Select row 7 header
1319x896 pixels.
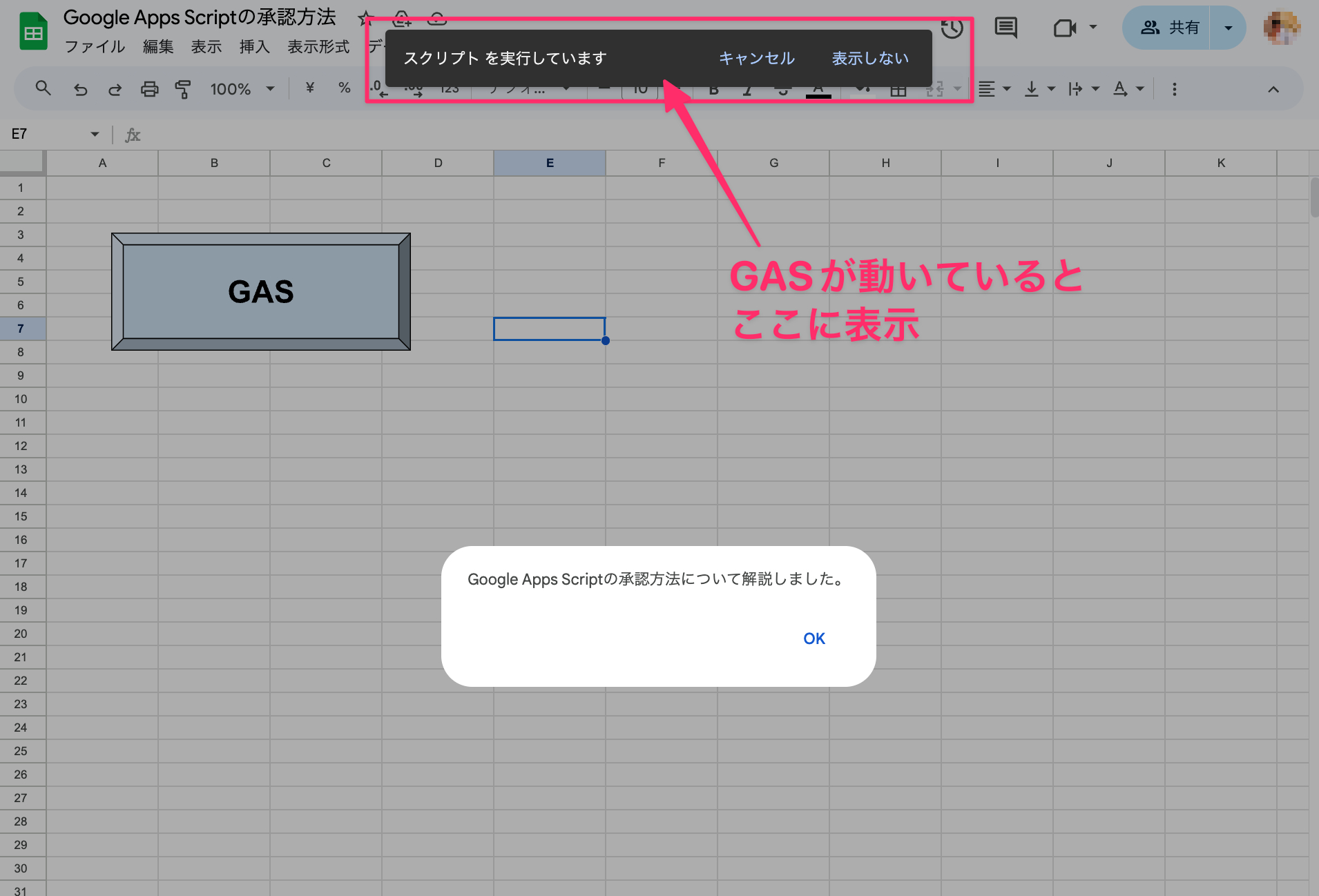22,329
